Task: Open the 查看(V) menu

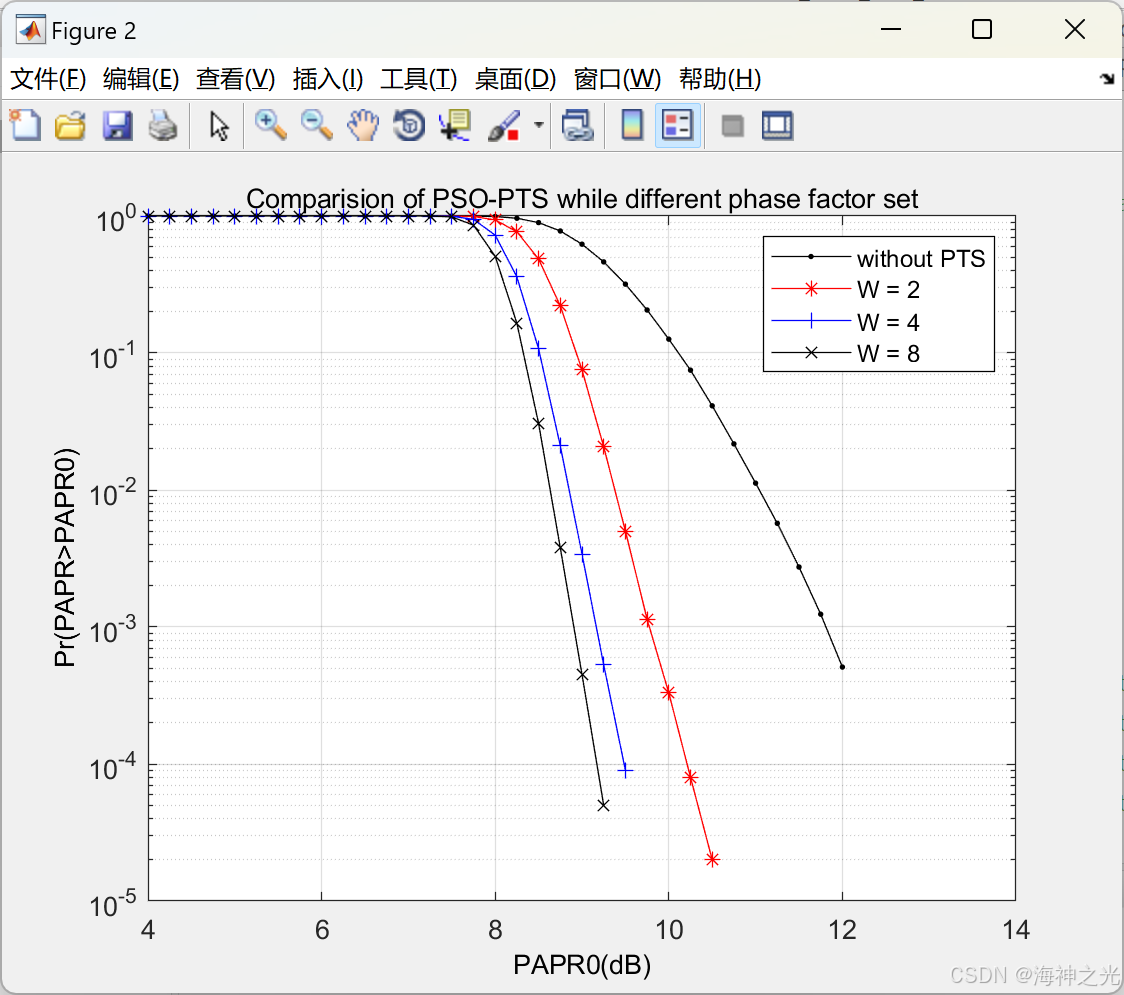Action: point(236,79)
